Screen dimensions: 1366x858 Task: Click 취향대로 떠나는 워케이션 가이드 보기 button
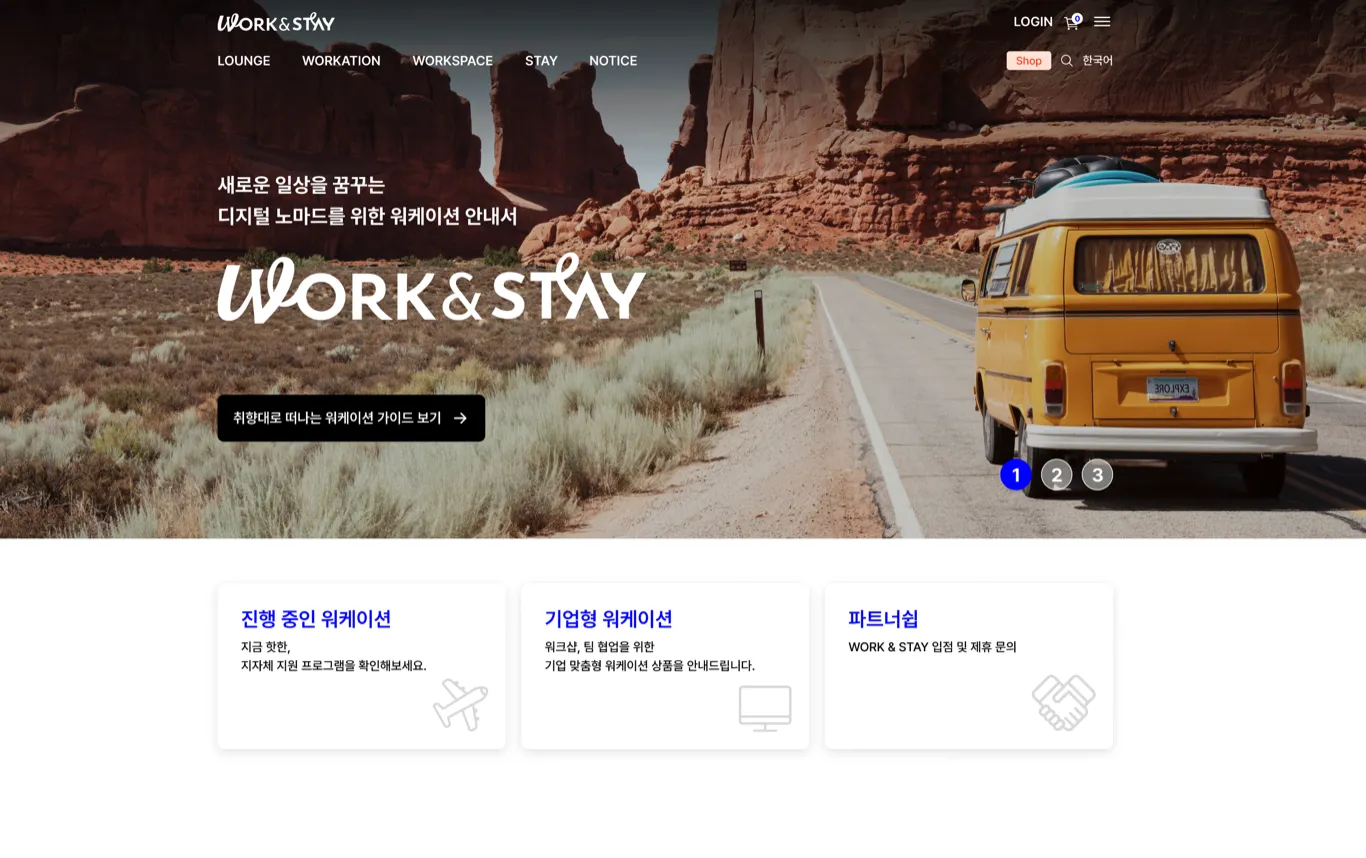[x=351, y=418]
